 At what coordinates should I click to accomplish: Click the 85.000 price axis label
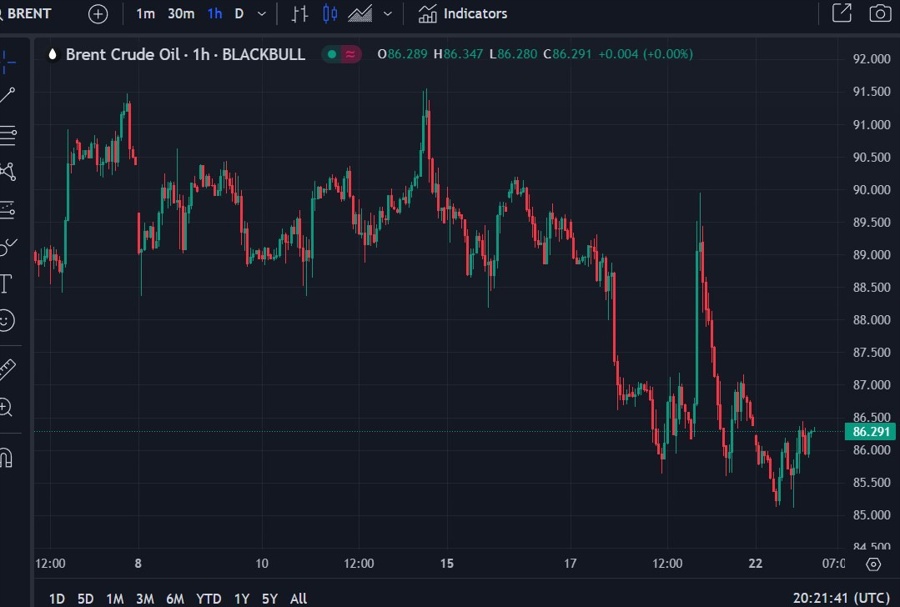tap(871, 515)
